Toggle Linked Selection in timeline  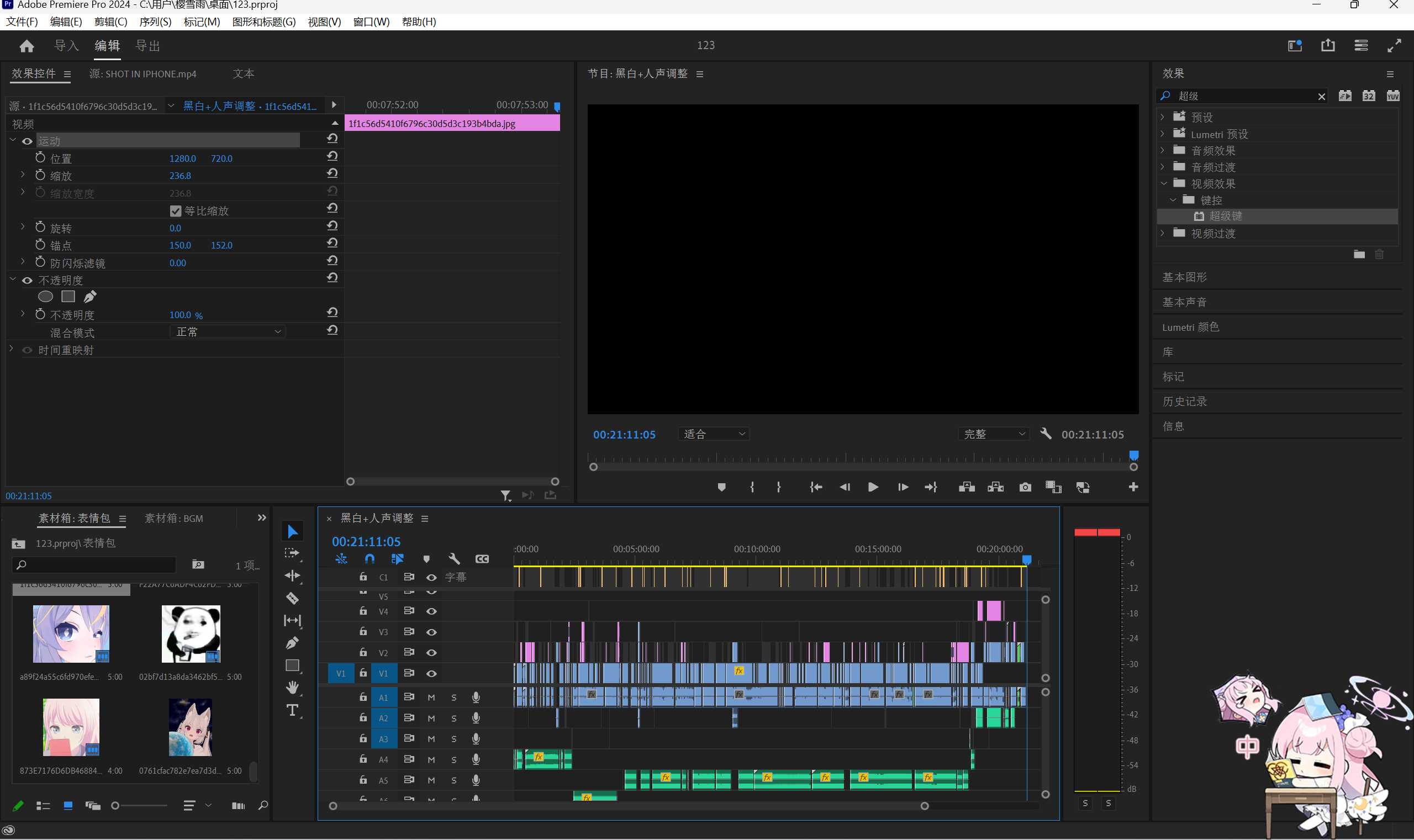tap(397, 559)
